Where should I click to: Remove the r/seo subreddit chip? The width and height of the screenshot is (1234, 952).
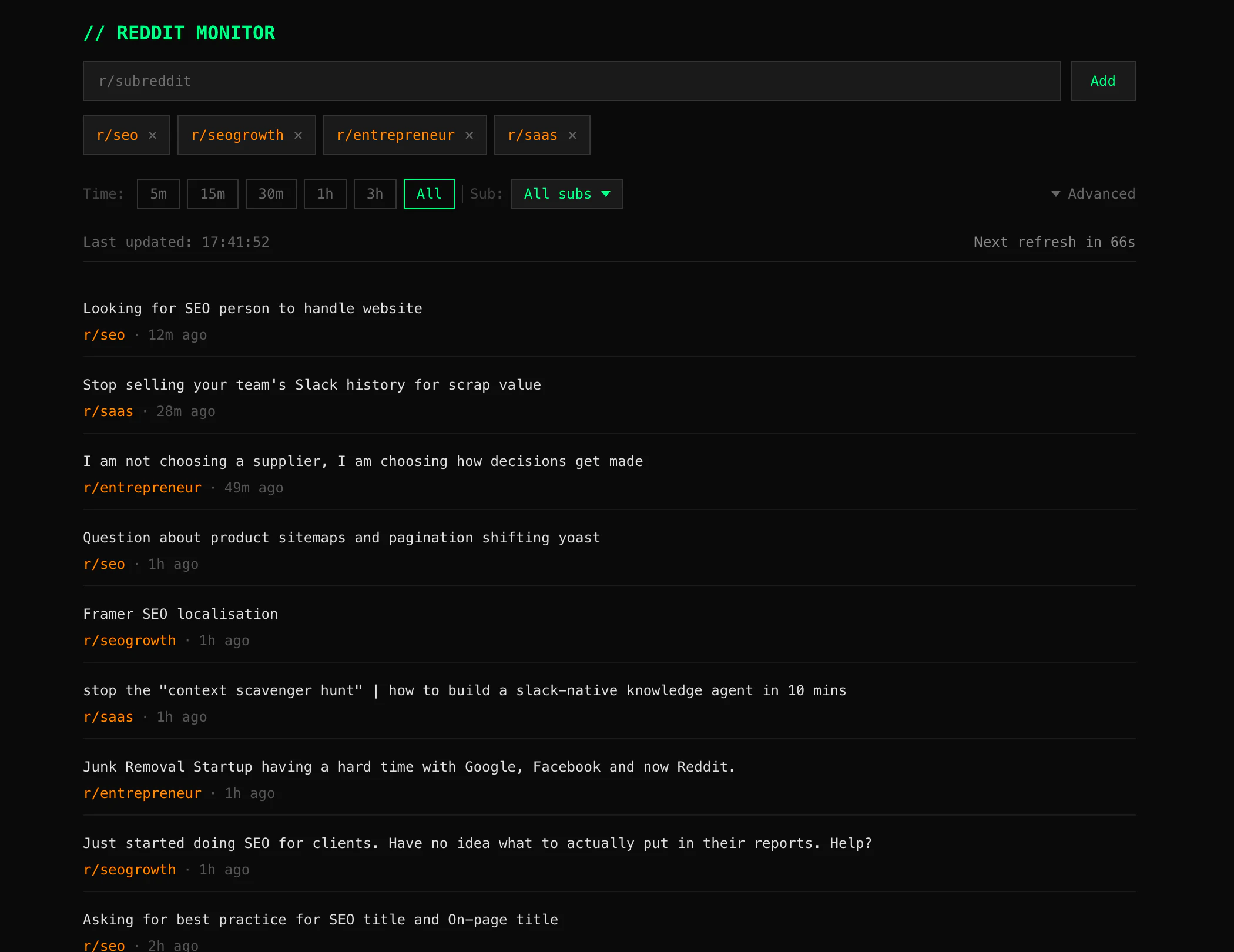click(152, 135)
